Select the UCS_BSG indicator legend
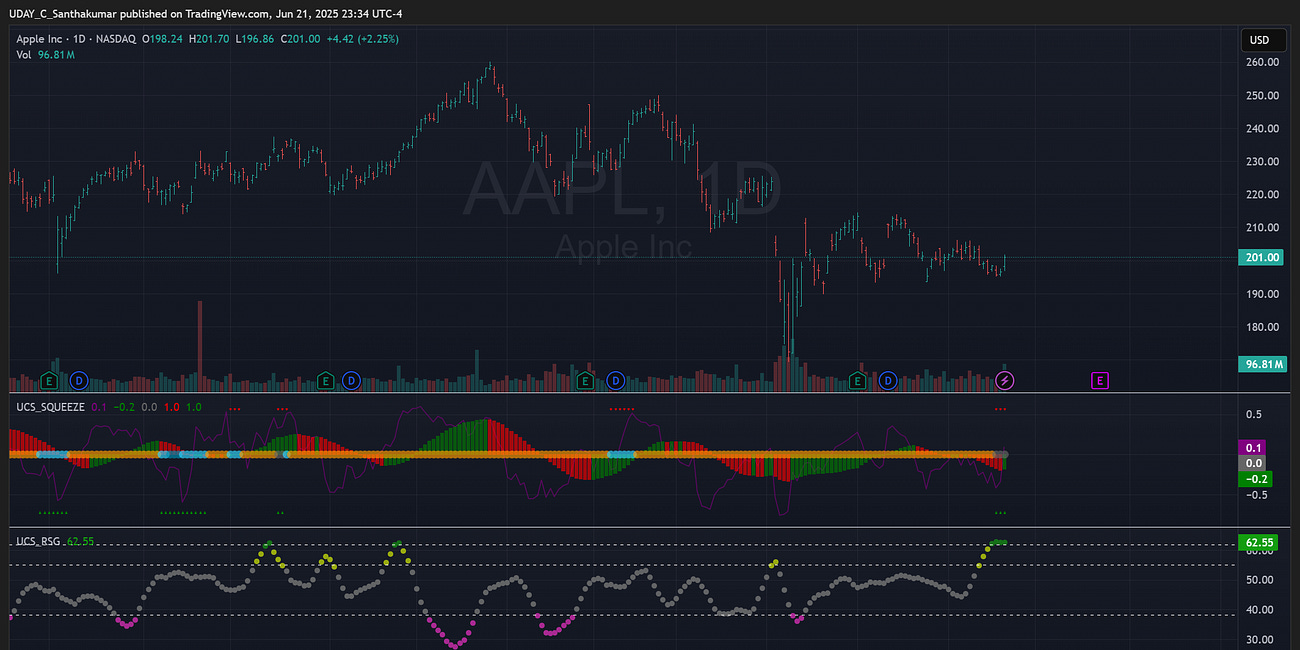 point(38,541)
